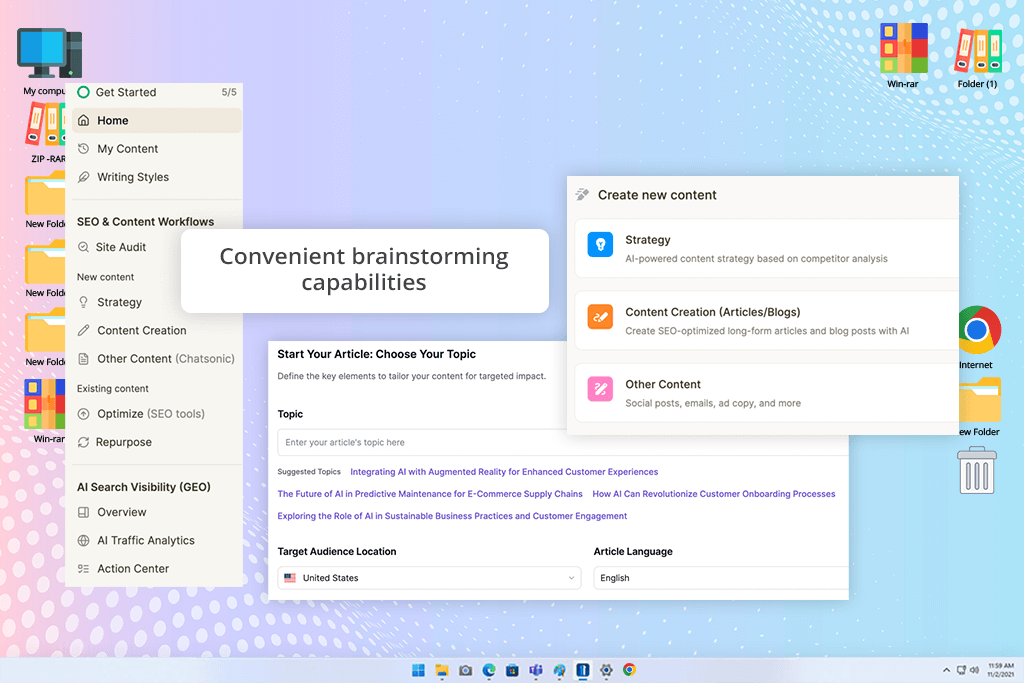The height and width of the screenshot is (683, 1024).
Task: Click the Windows Start button on taskbar
Action: (x=418, y=670)
